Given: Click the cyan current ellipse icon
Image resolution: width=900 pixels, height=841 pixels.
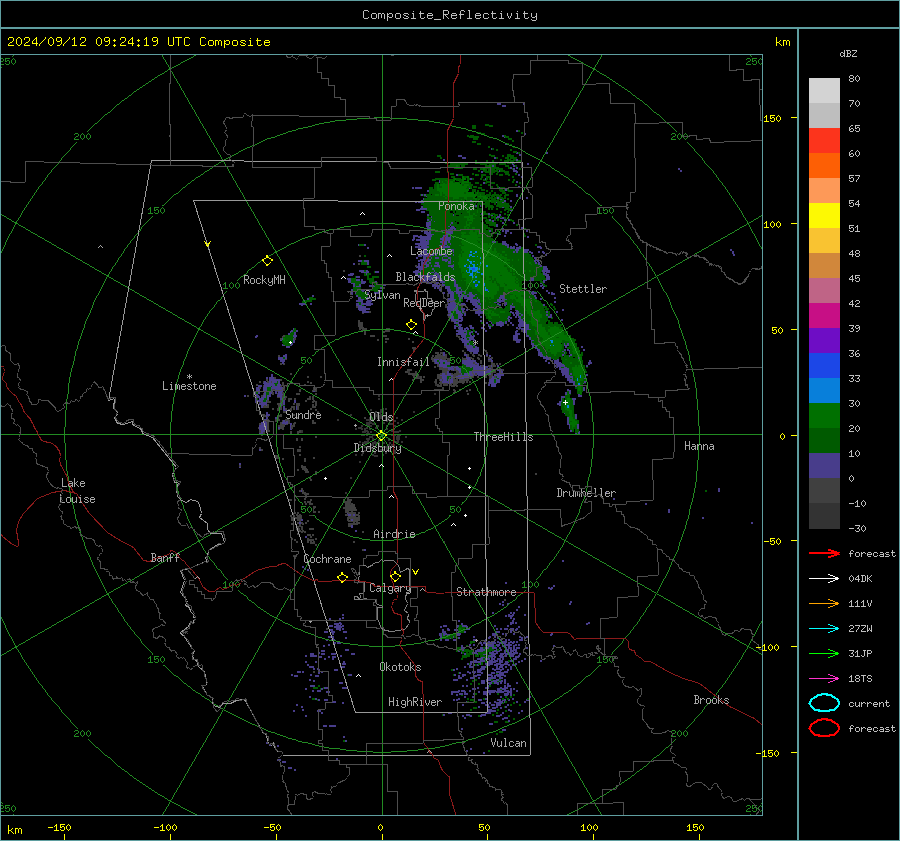Looking at the screenshot, I should click(824, 703).
